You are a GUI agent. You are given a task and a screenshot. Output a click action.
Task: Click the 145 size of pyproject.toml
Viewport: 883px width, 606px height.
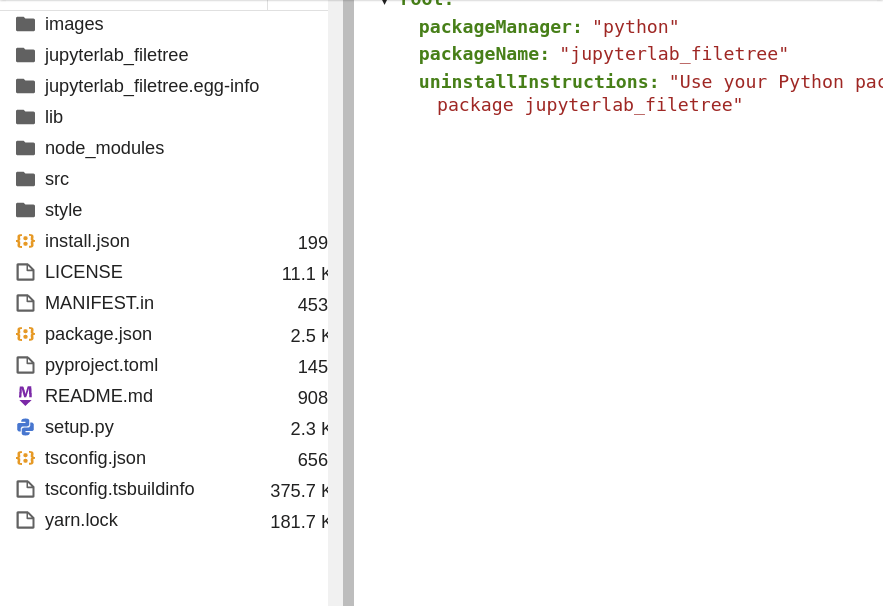313,367
